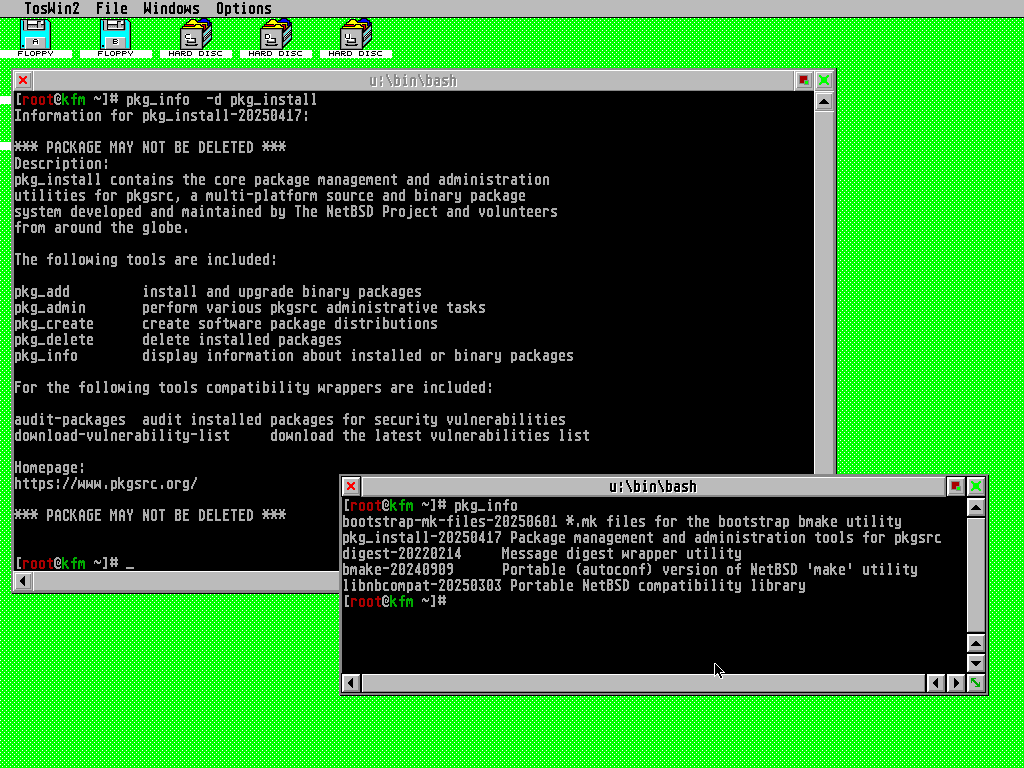Open the Options menu

(x=243, y=9)
